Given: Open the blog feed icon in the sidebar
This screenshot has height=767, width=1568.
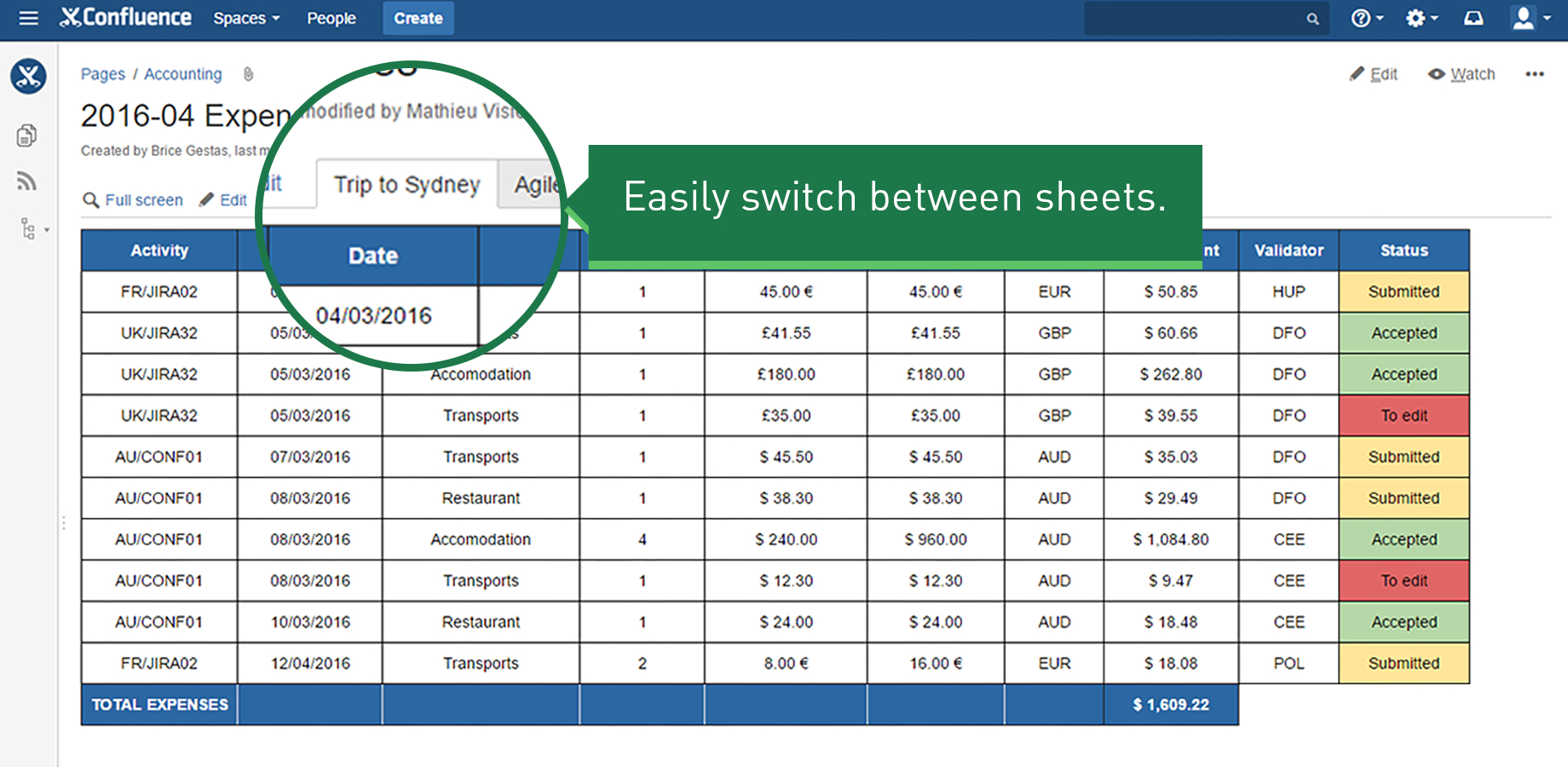Looking at the screenshot, I should (27, 181).
